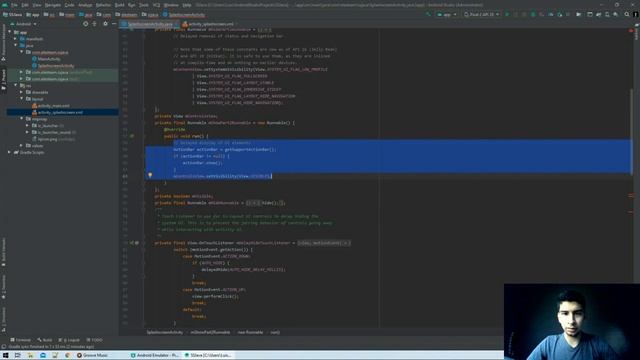Open the Logcat tool window

coord(69,340)
